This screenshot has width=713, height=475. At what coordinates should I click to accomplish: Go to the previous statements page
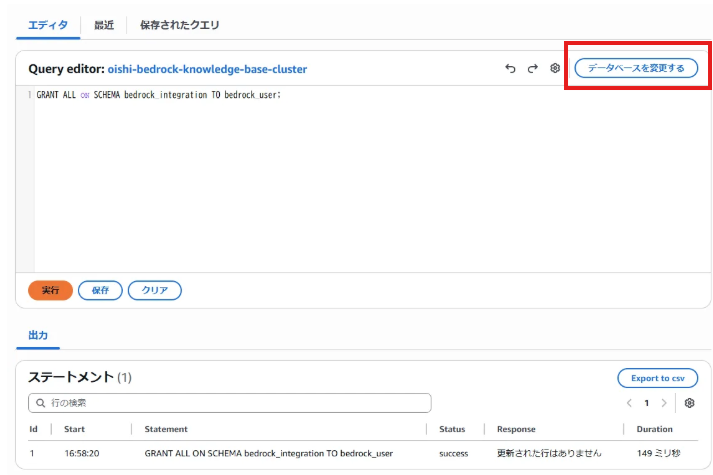(629, 403)
